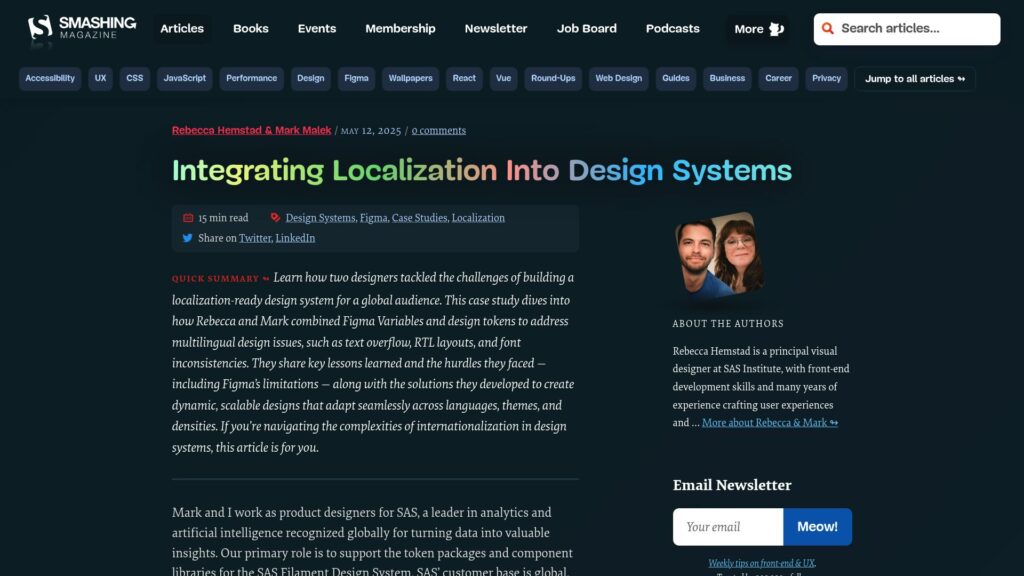Screen dimensions: 1024x576
Task: Open the Design Systems tag link
Action: pos(320,218)
